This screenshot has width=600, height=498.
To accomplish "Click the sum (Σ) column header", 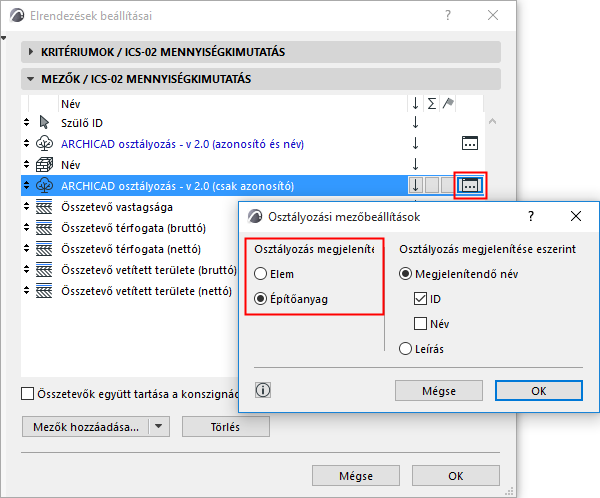I will tap(432, 104).
